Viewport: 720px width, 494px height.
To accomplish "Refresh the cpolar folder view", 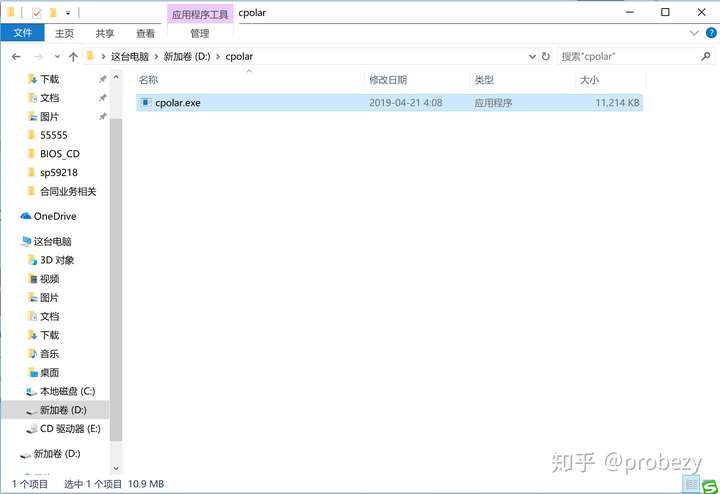I will [x=546, y=56].
